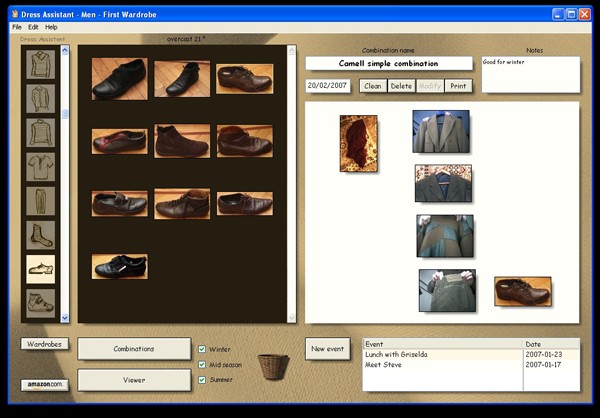This screenshot has width=600, height=418.
Task: Click the Delete button
Action: coord(401,86)
